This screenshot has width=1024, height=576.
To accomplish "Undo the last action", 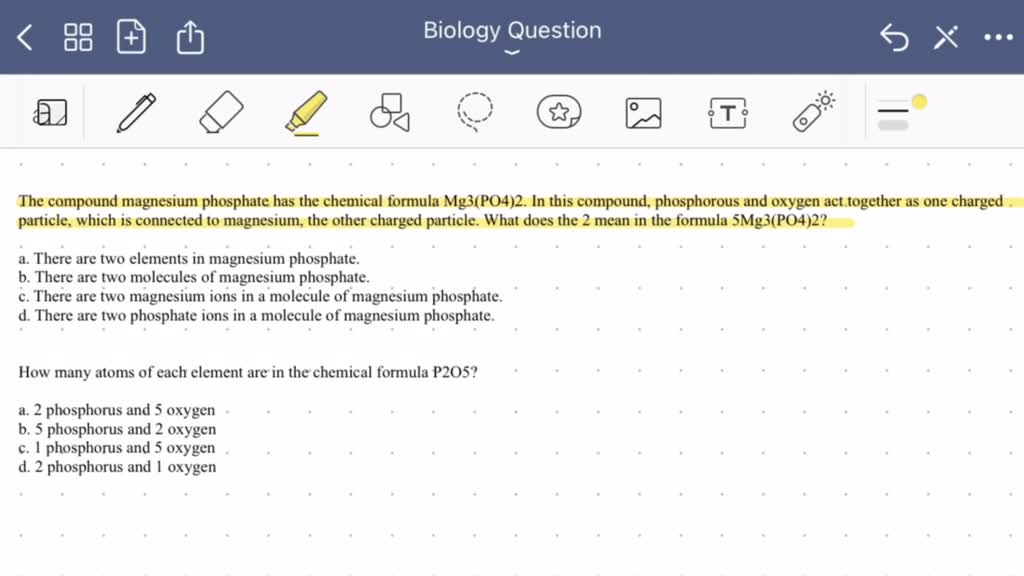I will (x=895, y=37).
